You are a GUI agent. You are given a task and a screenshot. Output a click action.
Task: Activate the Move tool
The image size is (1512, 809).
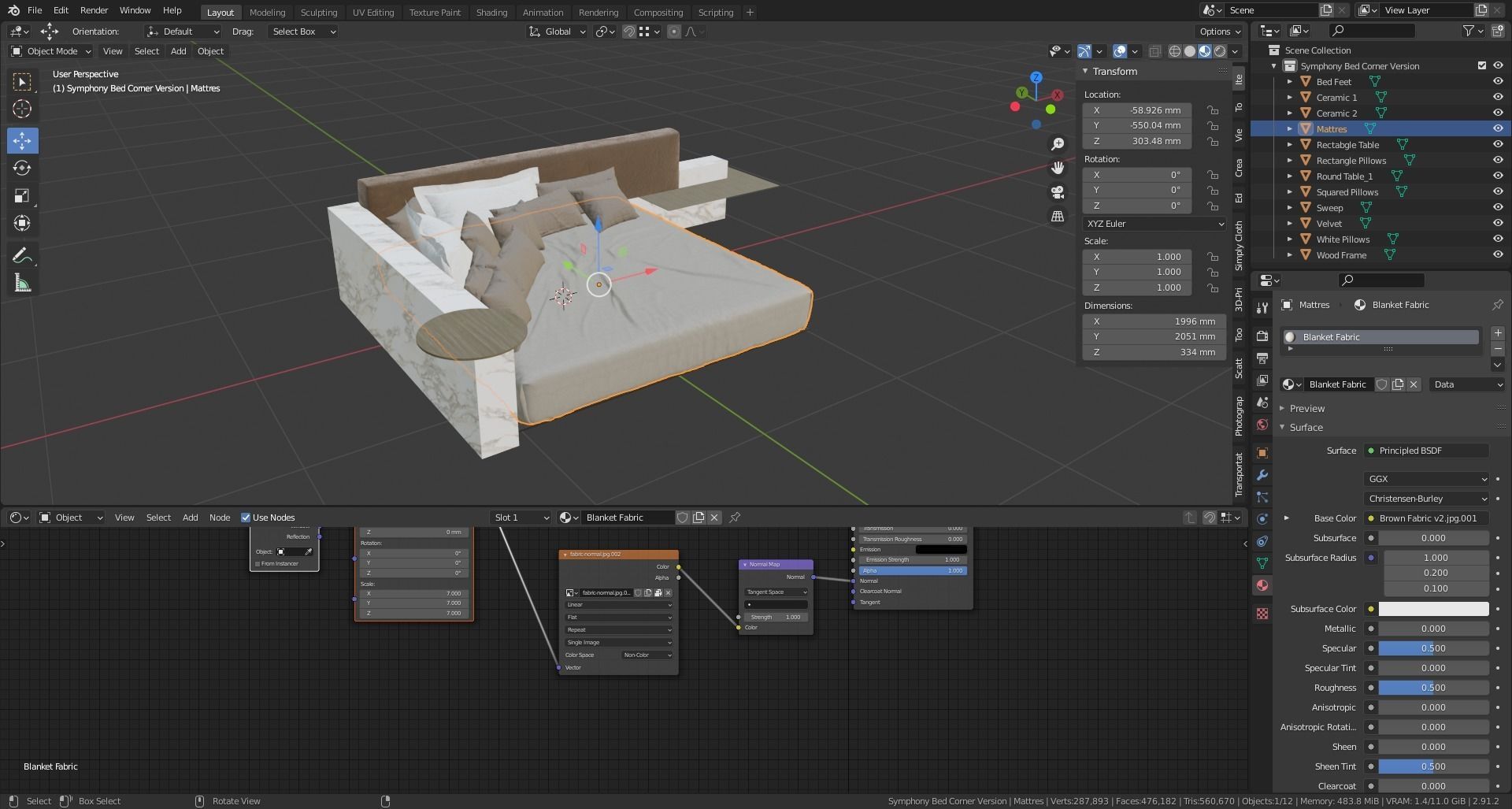[22, 141]
